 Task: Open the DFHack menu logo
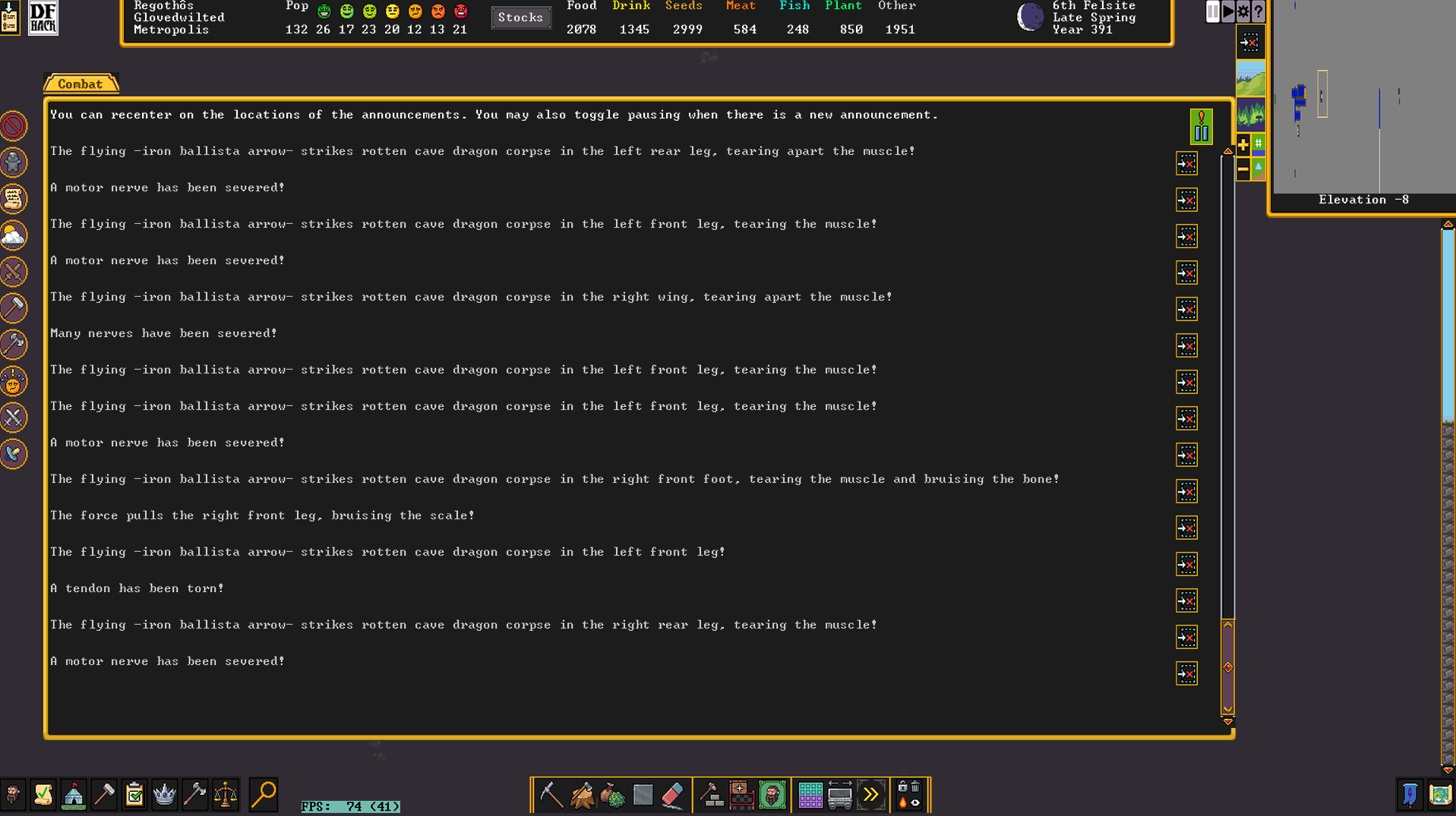click(x=43, y=17)
